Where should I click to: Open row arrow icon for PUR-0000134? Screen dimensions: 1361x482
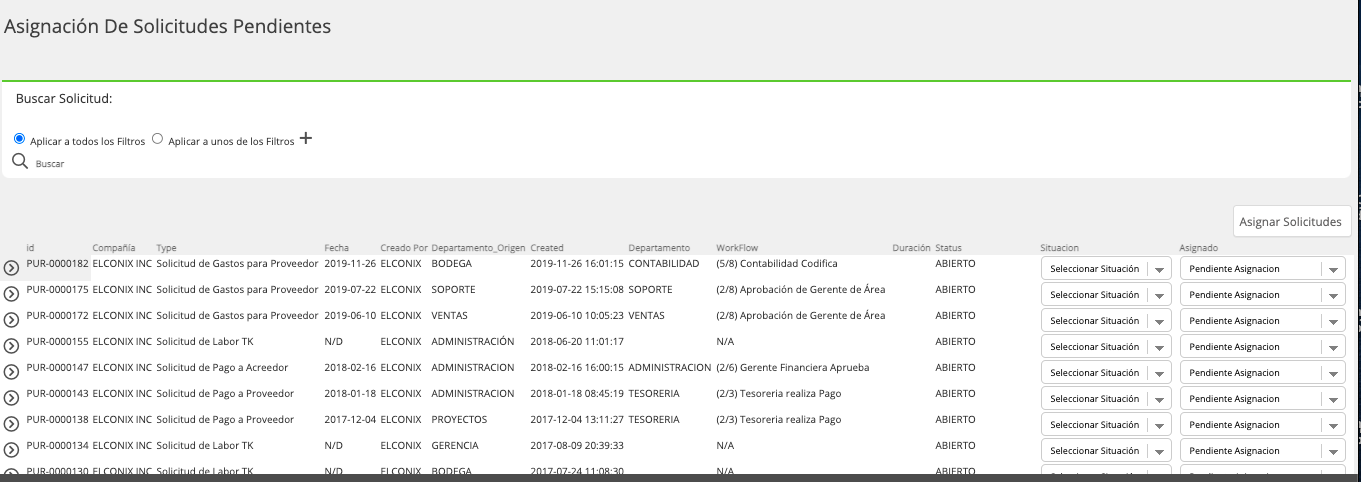click(x=12, y=450)
